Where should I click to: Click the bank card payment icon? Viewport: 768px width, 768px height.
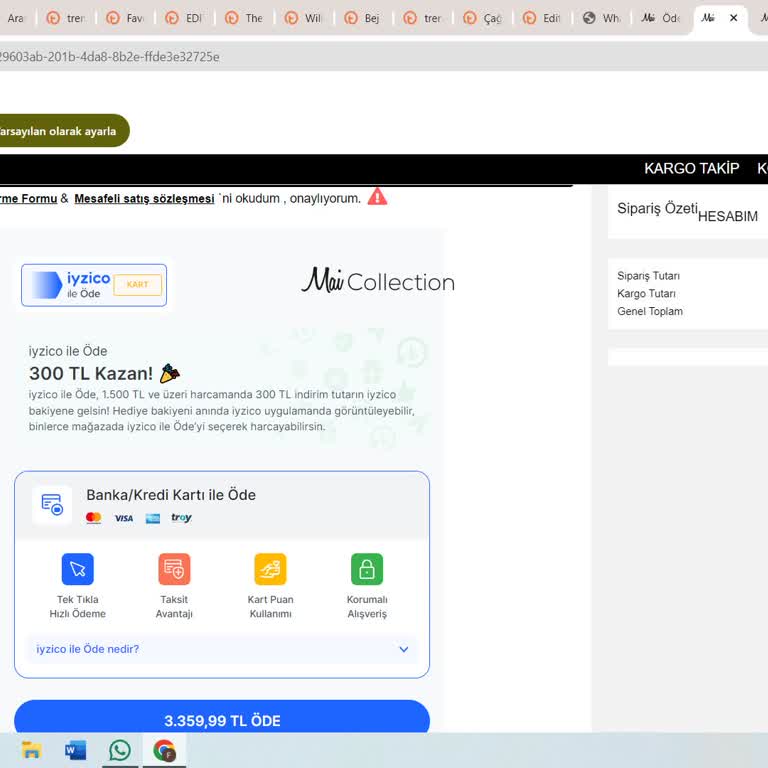coord(52,505)
